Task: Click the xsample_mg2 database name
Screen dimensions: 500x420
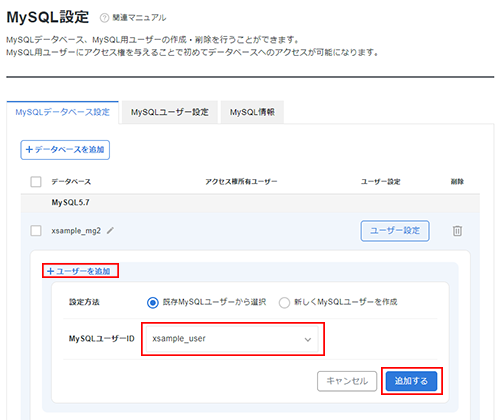Action: point(76,231)
